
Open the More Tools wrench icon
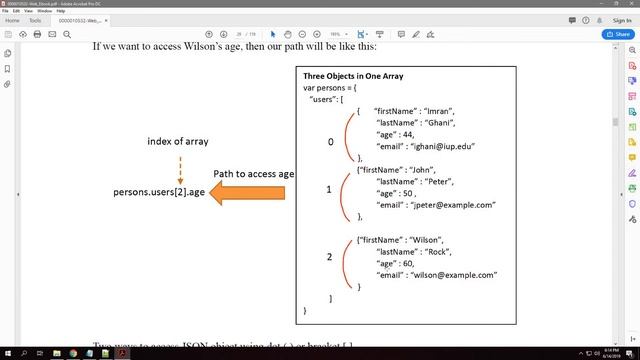[632, 220]
